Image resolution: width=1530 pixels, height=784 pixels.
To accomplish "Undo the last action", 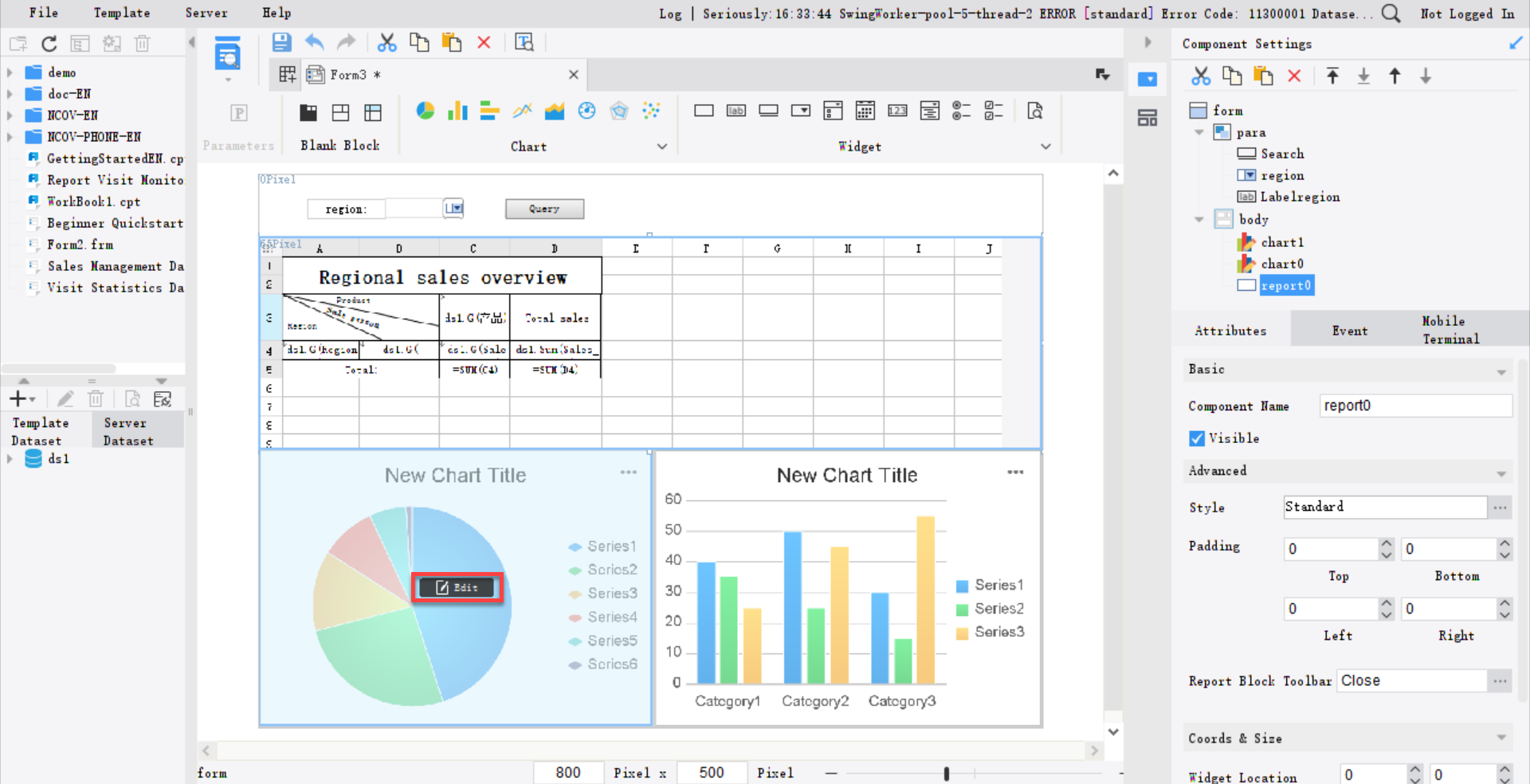I will click(313, 42).
